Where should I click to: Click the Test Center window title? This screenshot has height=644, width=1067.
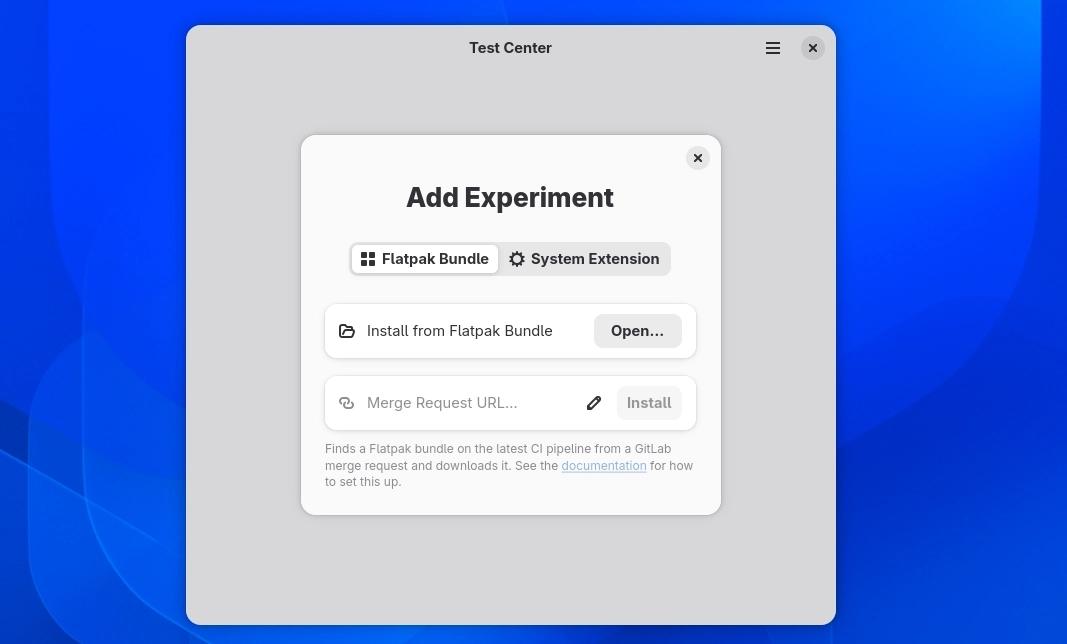pos(510,48)
